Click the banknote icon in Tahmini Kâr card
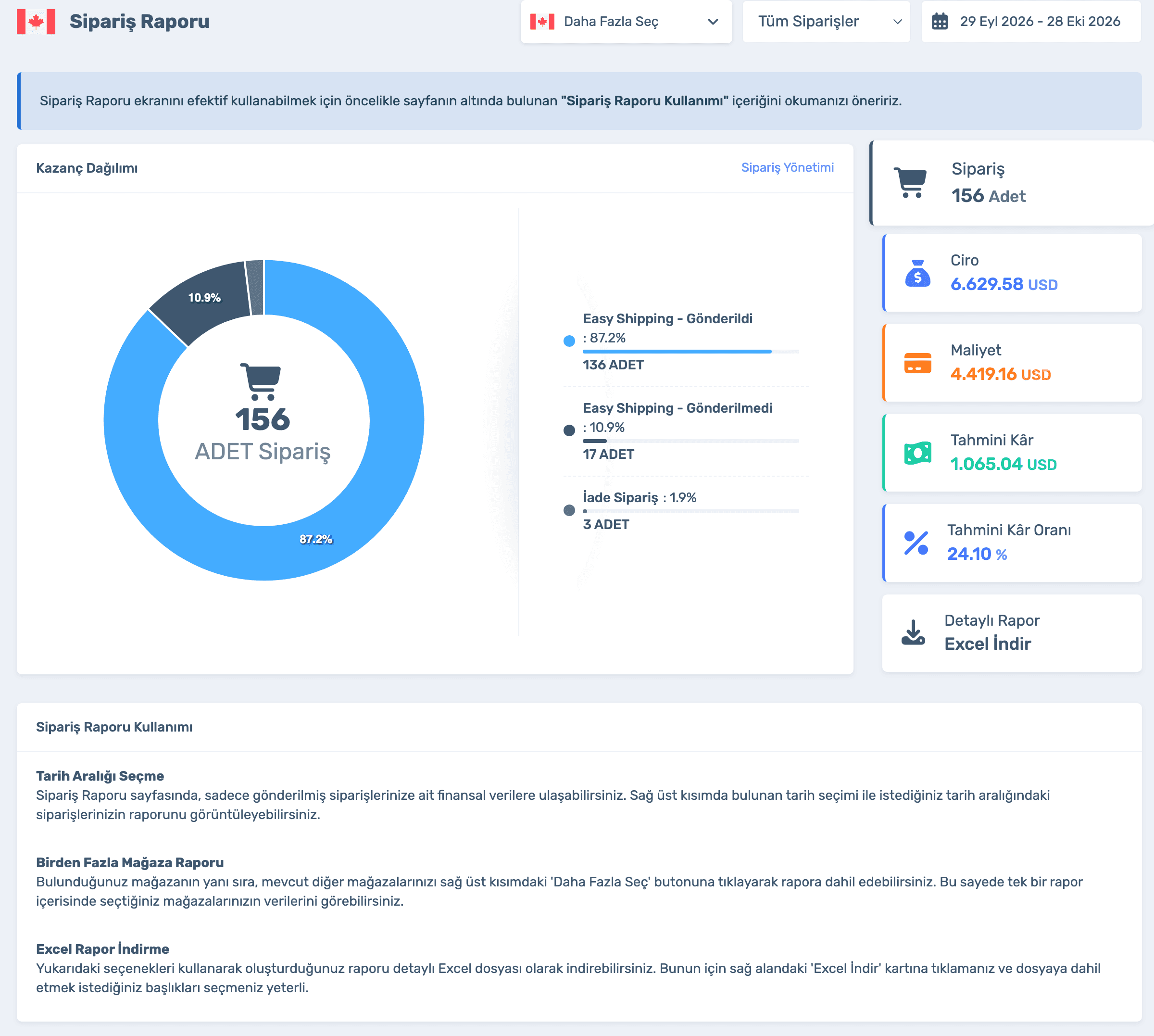The width and height of the screenshot is (1154, 1036). coord(917,453)
